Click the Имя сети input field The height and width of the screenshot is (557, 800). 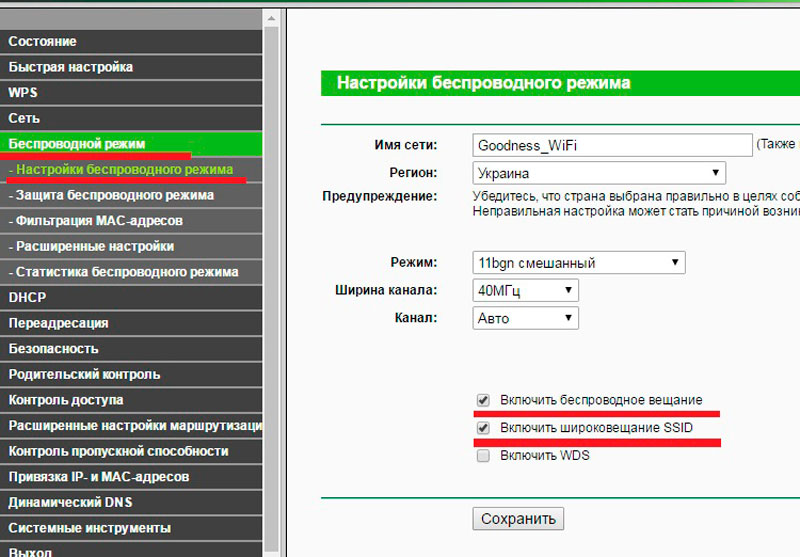point(612,145)
